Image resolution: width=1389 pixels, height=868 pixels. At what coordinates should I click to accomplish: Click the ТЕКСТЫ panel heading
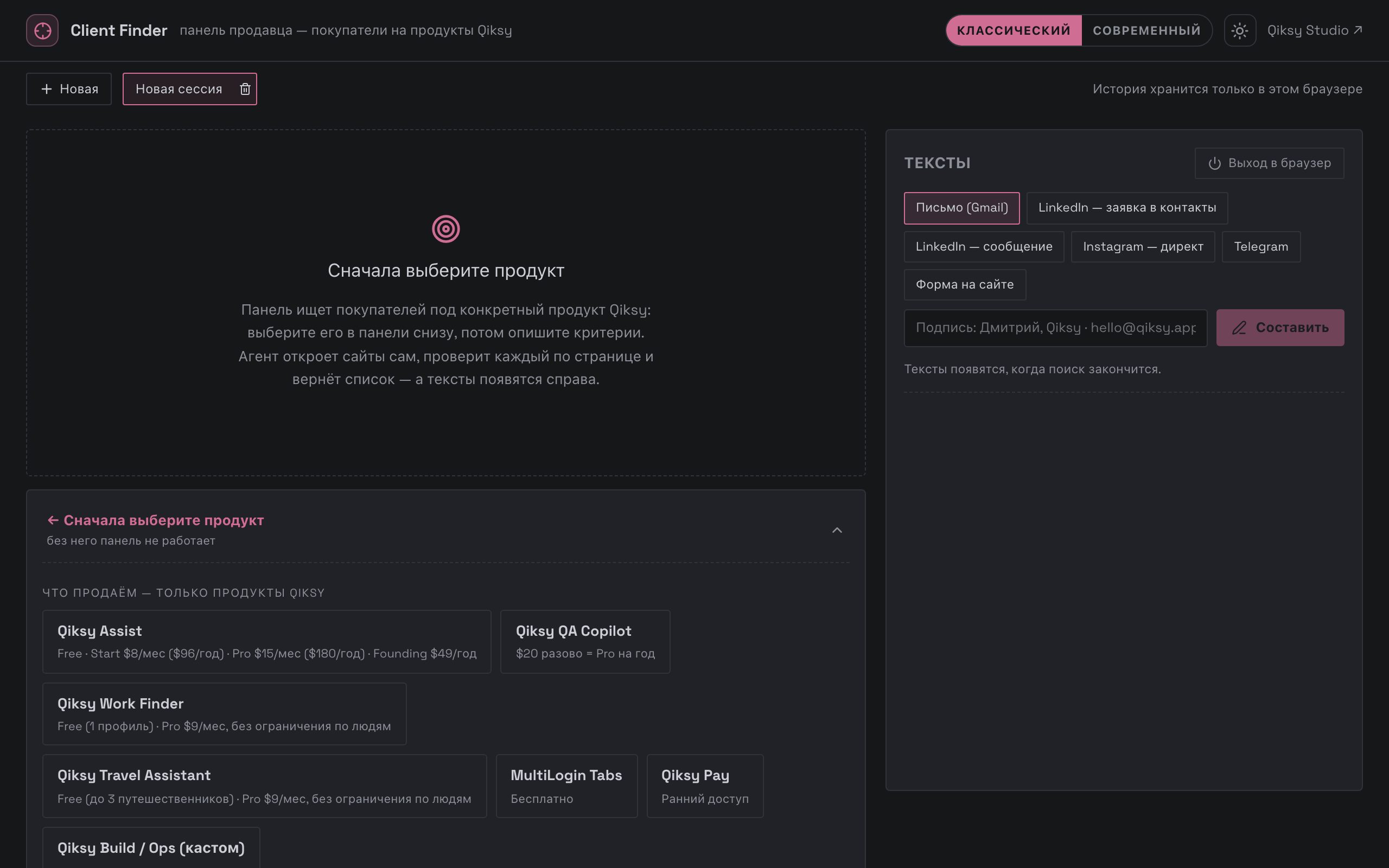tap(937, 163)
